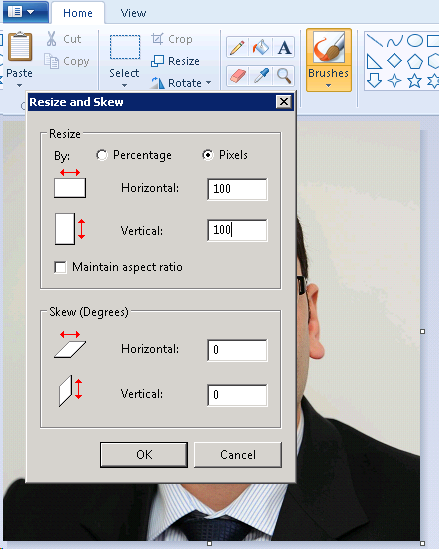Click the Brushes tool icon
The height and width of the screenshot is (549, 439).
(329, 48)
